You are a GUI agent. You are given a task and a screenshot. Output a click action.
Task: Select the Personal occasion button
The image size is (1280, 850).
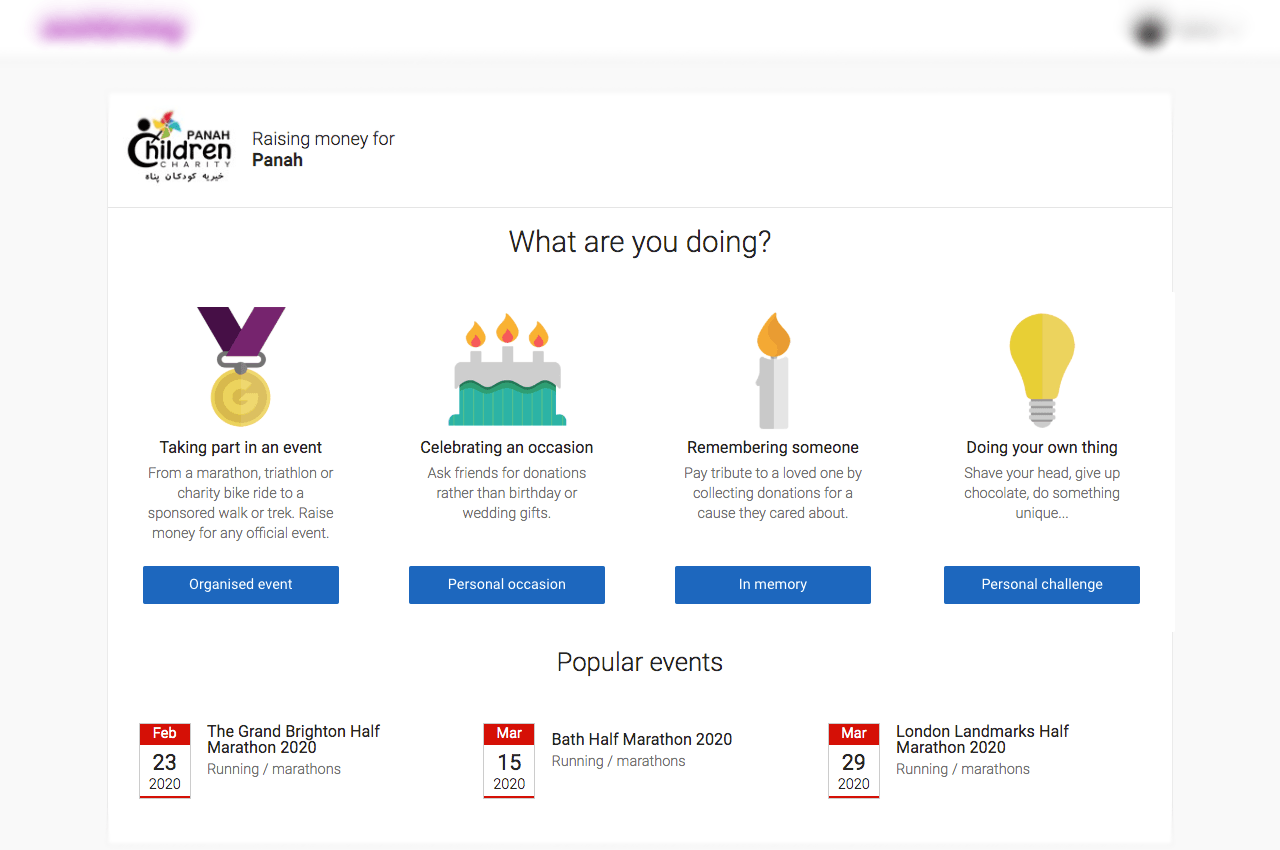[x=506, y=584]
